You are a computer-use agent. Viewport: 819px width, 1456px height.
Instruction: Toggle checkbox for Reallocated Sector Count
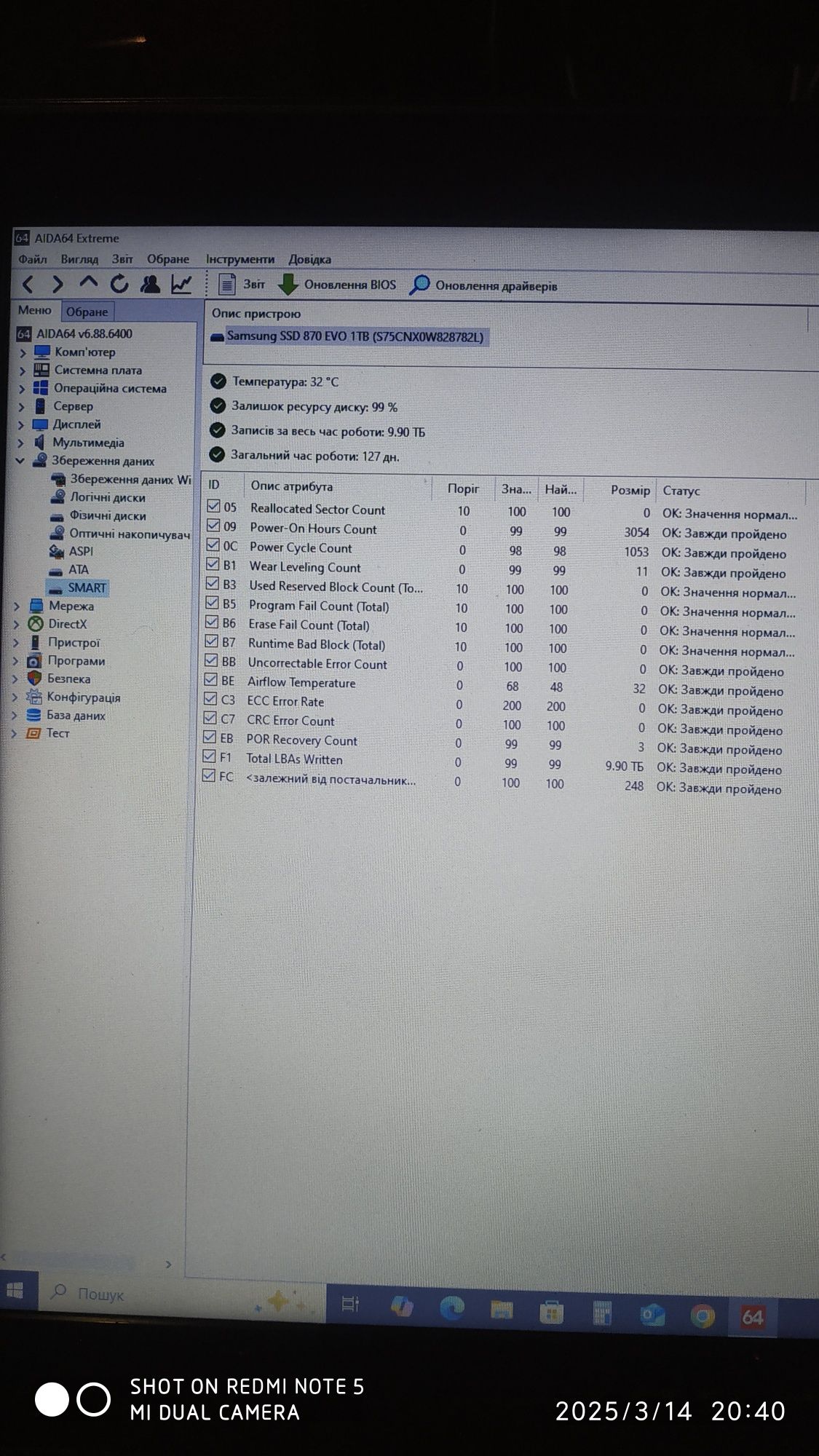coord(213,506)
